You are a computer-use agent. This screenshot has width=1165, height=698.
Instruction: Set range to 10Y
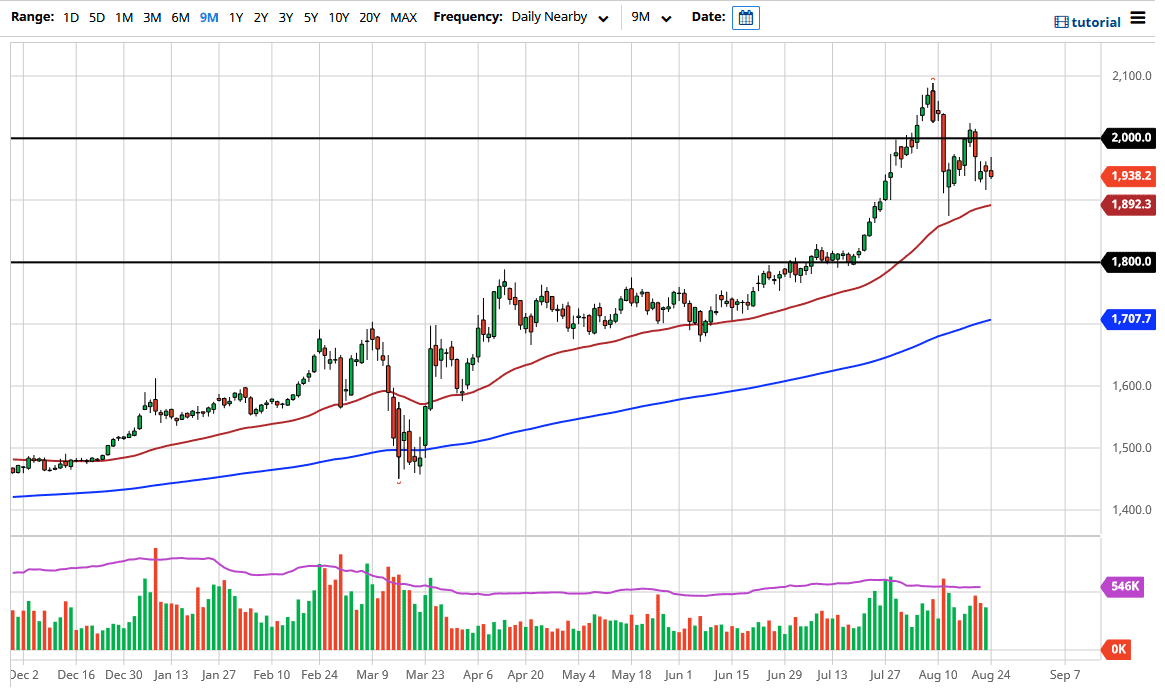(339, 17)
